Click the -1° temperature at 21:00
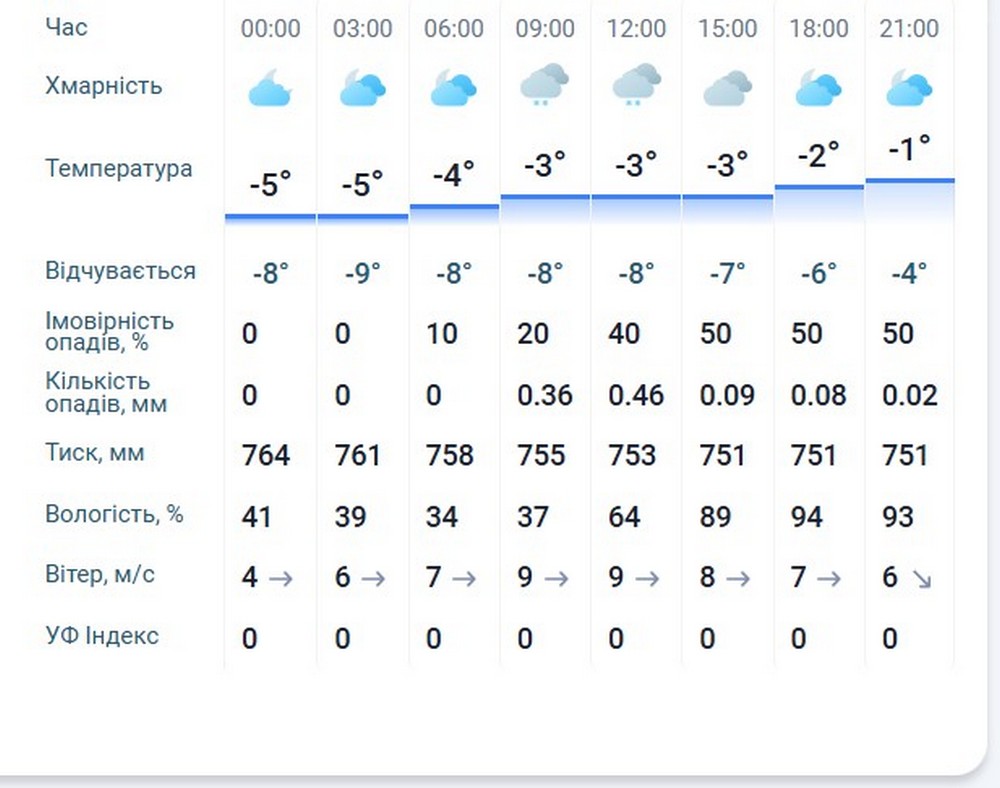1000x788 pixels. (x=909, y=150)
